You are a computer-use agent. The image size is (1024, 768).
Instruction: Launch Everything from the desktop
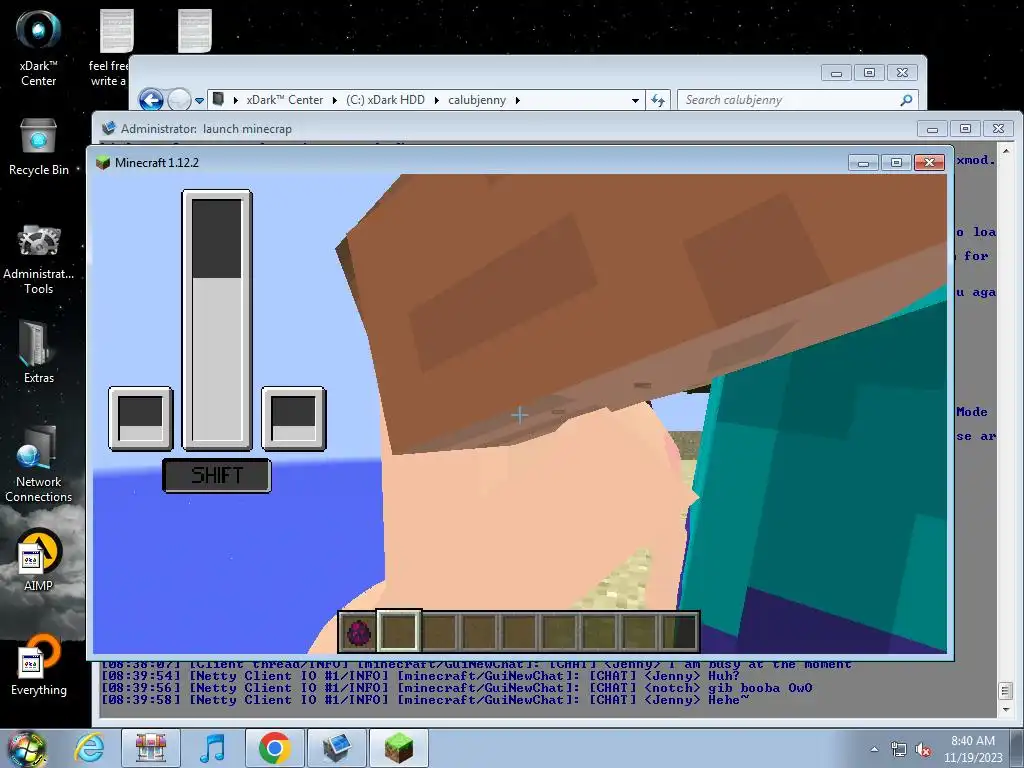38,665
